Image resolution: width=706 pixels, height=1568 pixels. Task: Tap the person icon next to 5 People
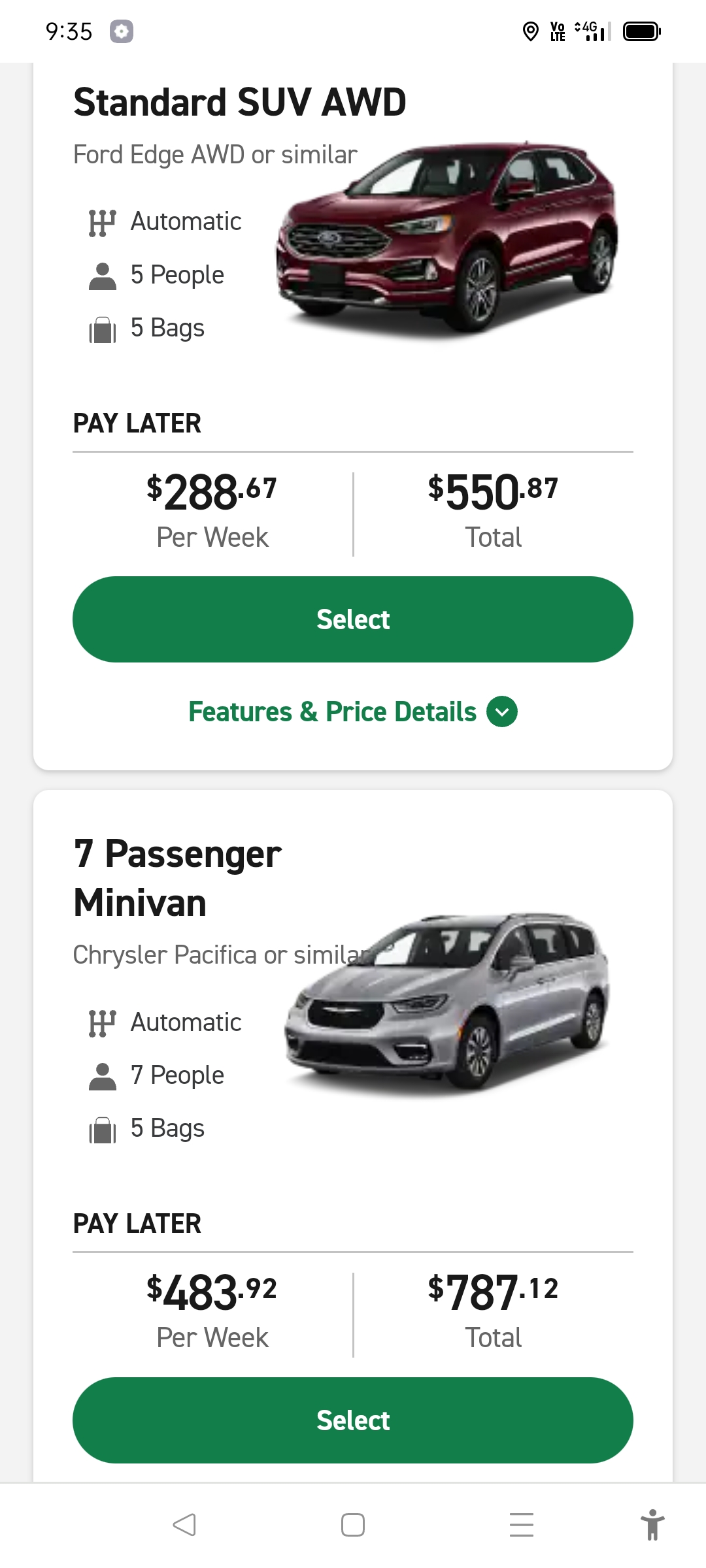(102, 276)
